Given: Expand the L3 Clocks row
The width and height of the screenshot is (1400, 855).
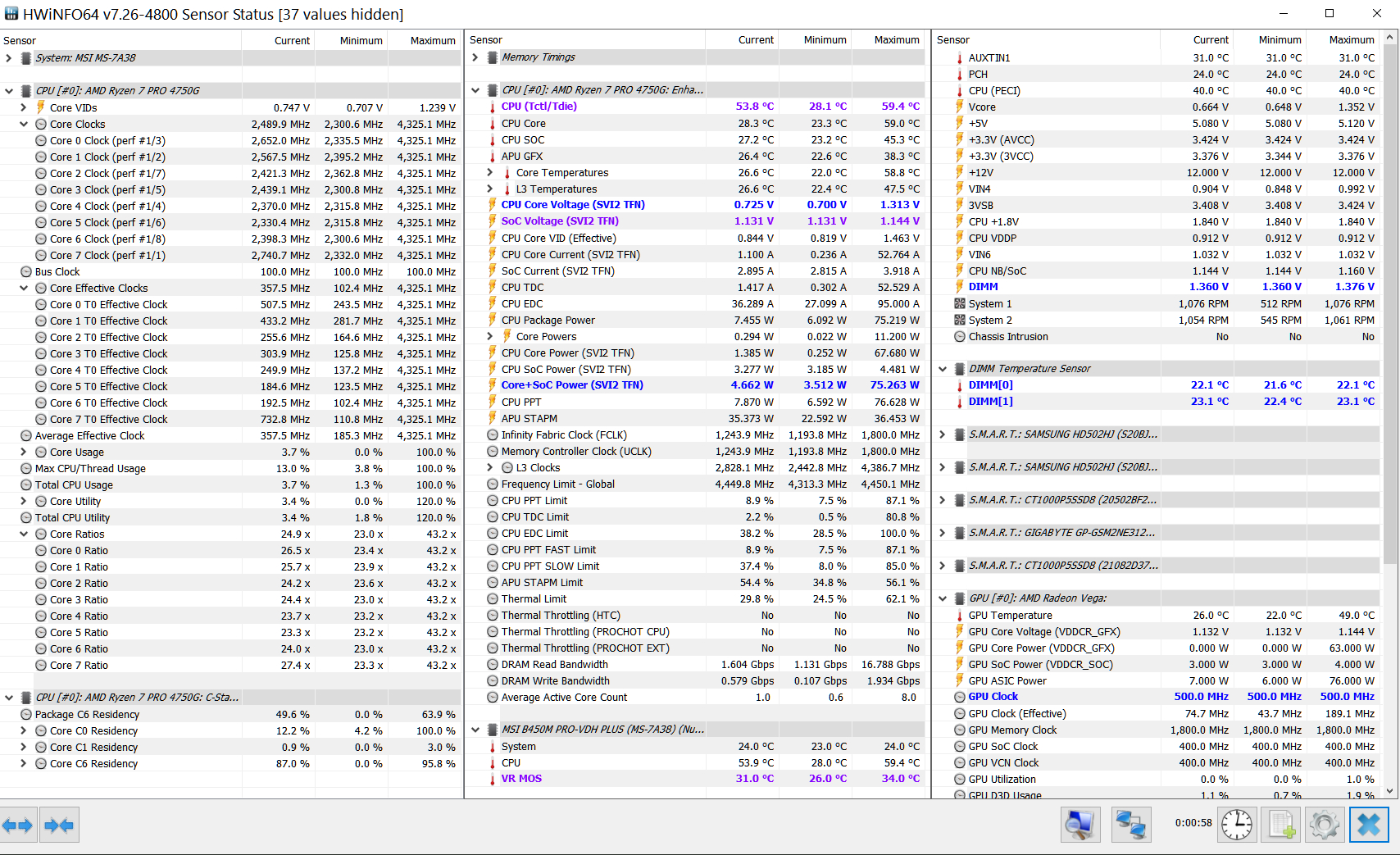Looking at the screenshot, I should click(x=490, y=467).
